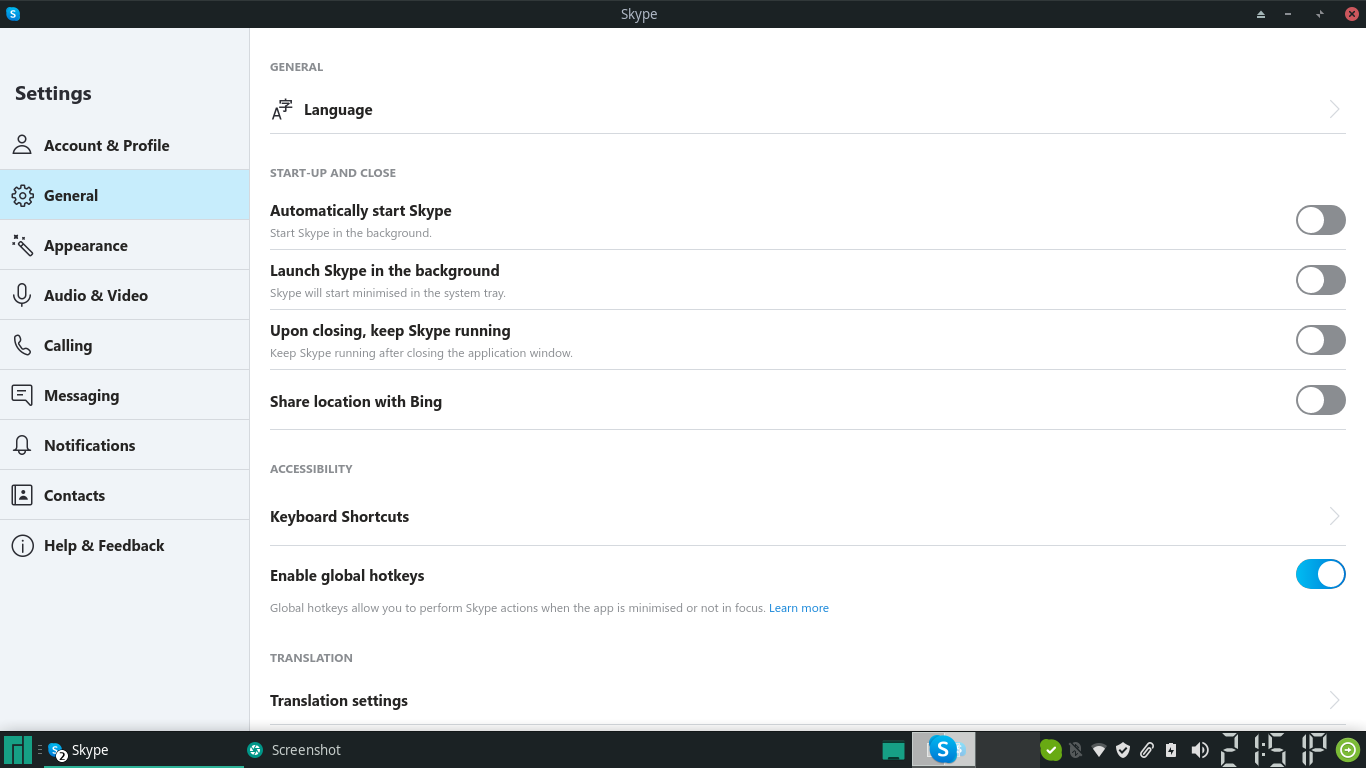
Task: Go to the Calling settings tab
Action: (124, 345)
